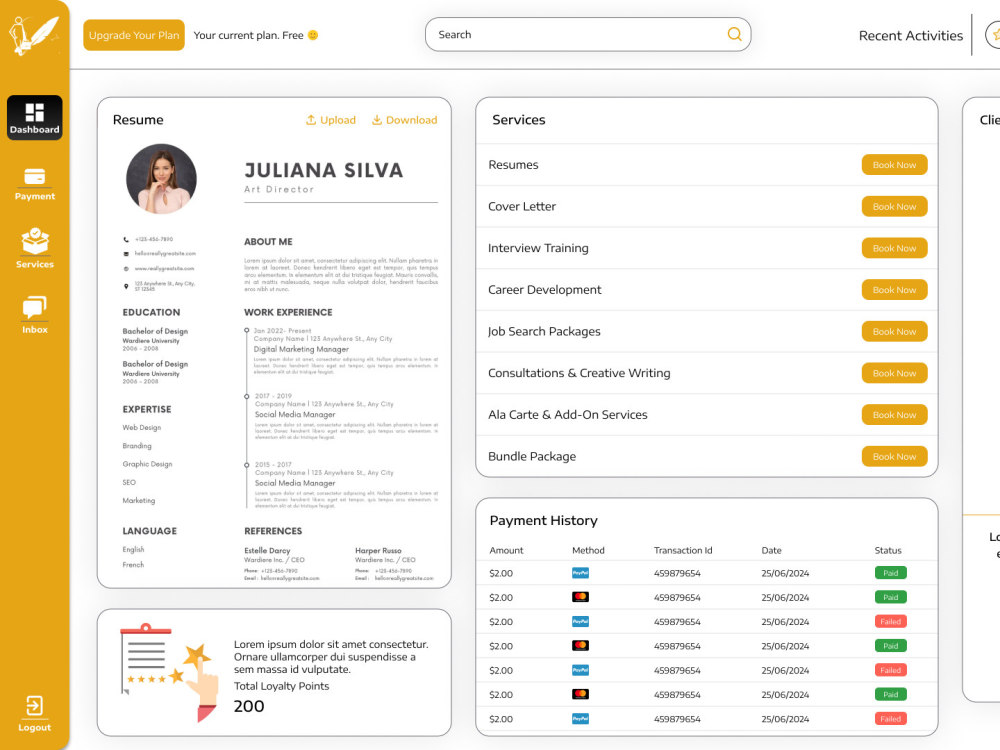Book Now for Resumes service
1000x750 pixels.
tap(894, 165)
